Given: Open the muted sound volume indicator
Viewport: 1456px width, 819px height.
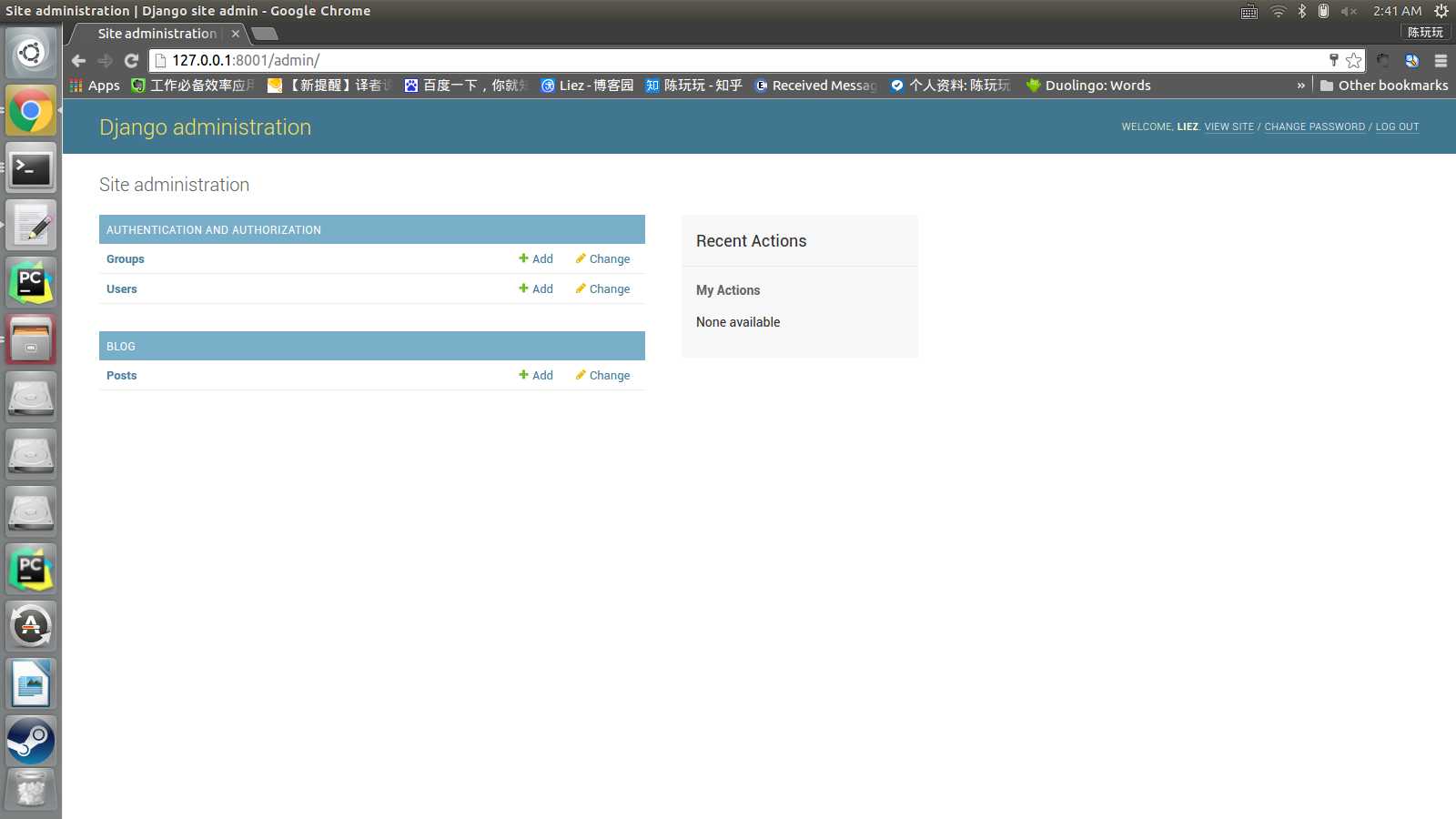Looking at the screenshot, I should 1349,11.
